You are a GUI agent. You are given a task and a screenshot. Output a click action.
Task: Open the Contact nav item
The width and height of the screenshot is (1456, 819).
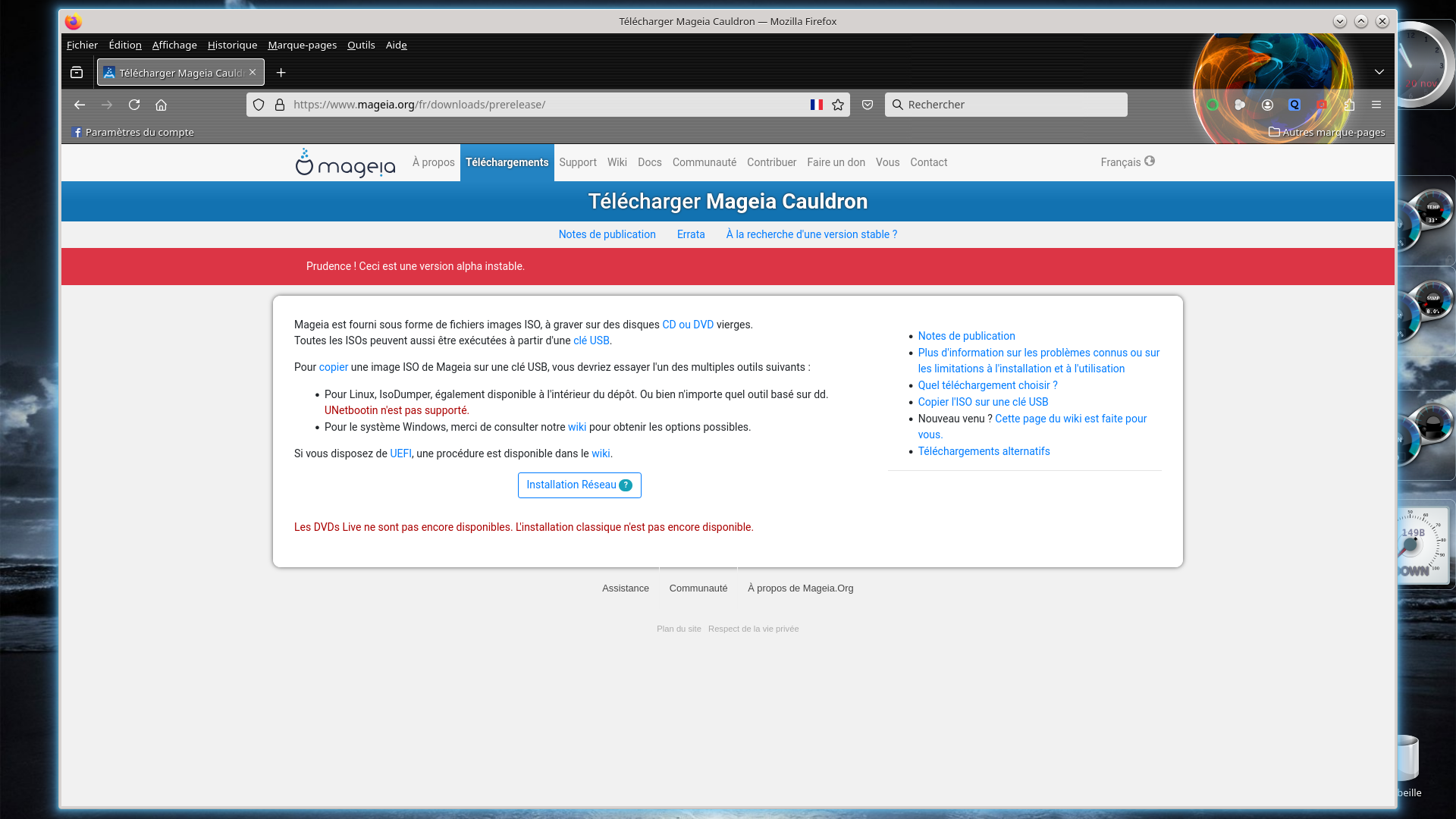click(929, 162)
